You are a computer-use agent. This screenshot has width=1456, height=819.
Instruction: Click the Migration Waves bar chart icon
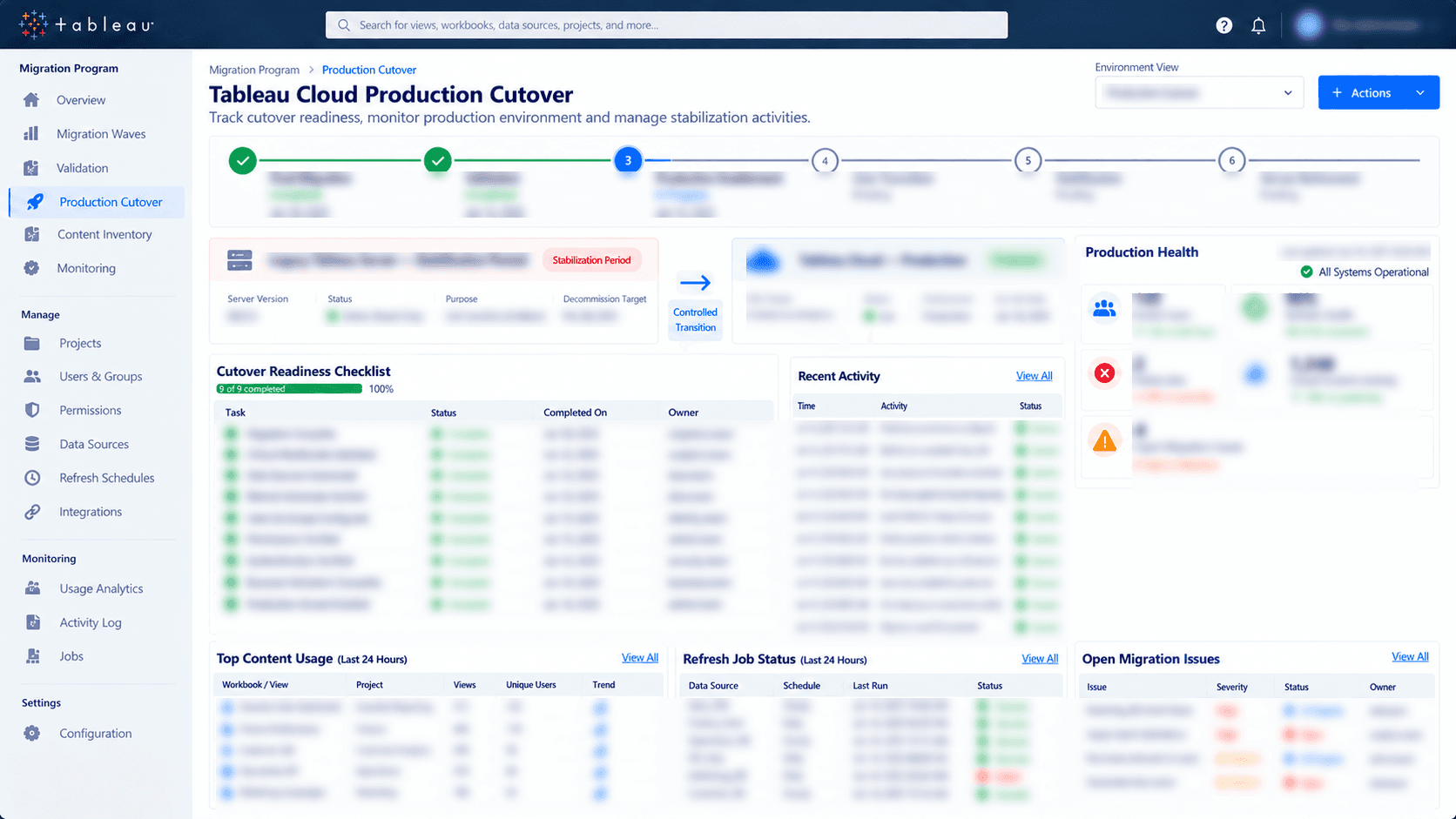pos(31,133)
